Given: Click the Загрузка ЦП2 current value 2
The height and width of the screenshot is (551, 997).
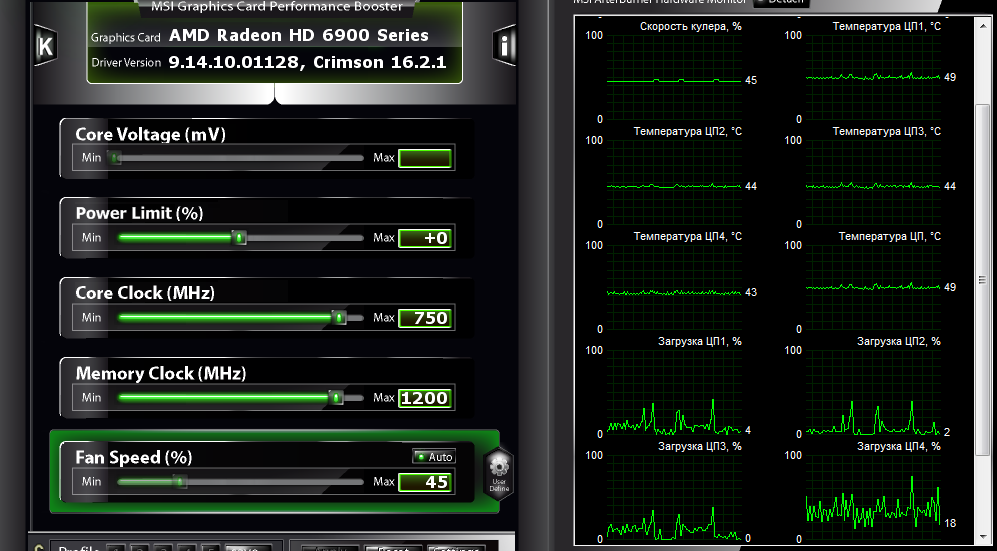Looking at the screenshot, I should coord(947,432).
